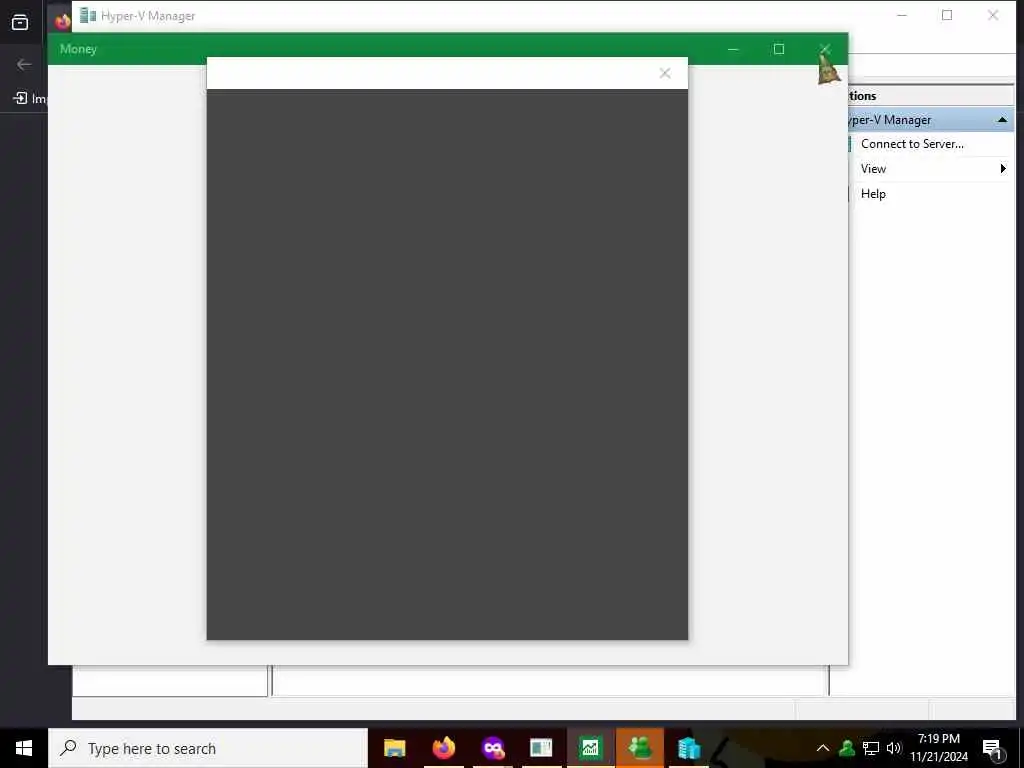Switch to the green people taskbar icon
The width and height of the screenshot is (1024, 768).
[x=640, y=748]
